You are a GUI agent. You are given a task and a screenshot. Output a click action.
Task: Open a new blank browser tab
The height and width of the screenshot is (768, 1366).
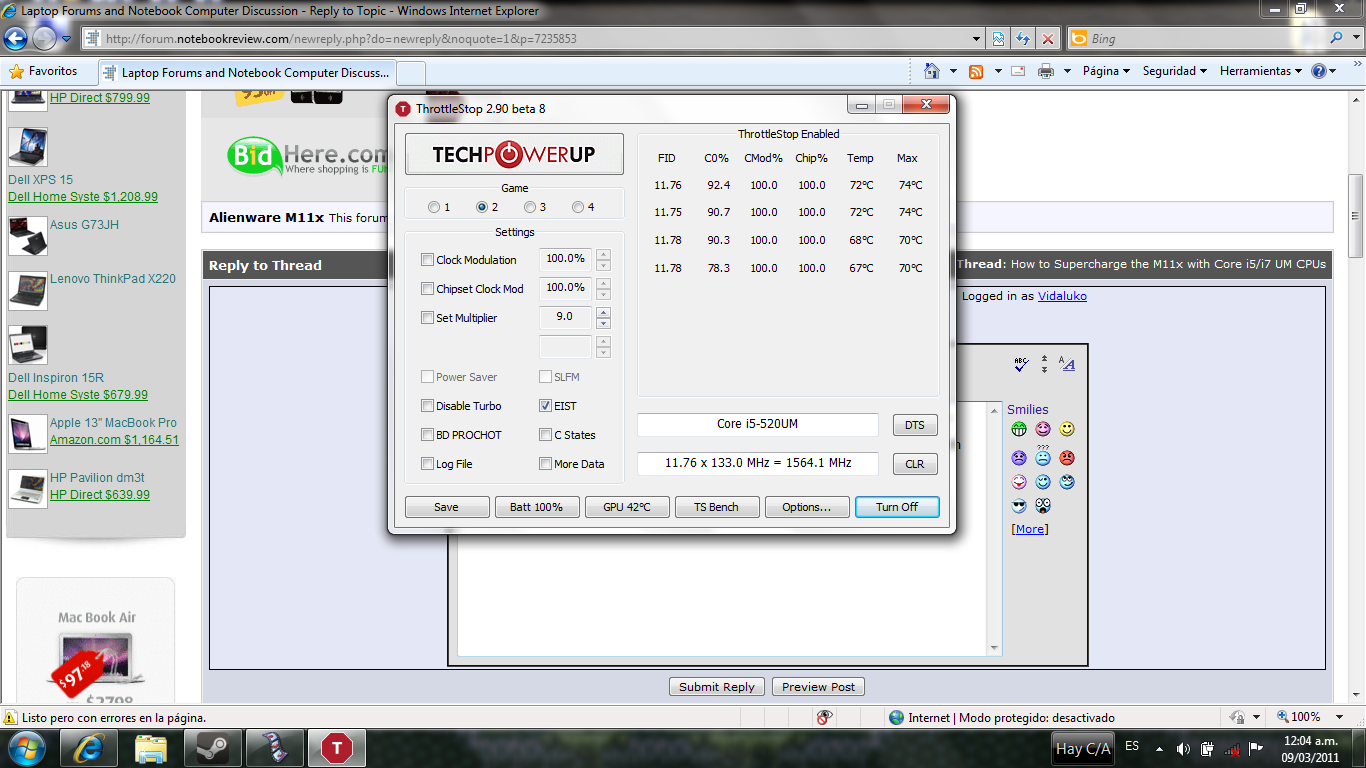[411, 73]
